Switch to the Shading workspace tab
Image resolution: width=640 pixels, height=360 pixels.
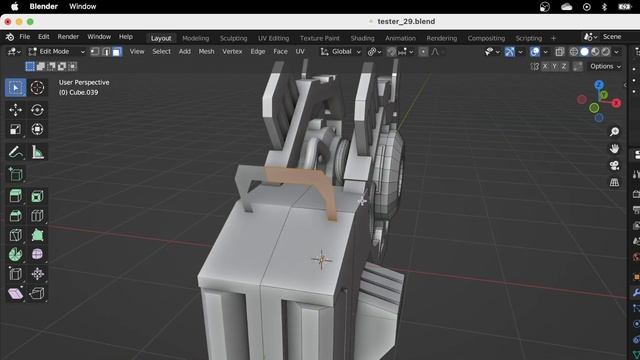pyautogui.click(x=362, y=38)
